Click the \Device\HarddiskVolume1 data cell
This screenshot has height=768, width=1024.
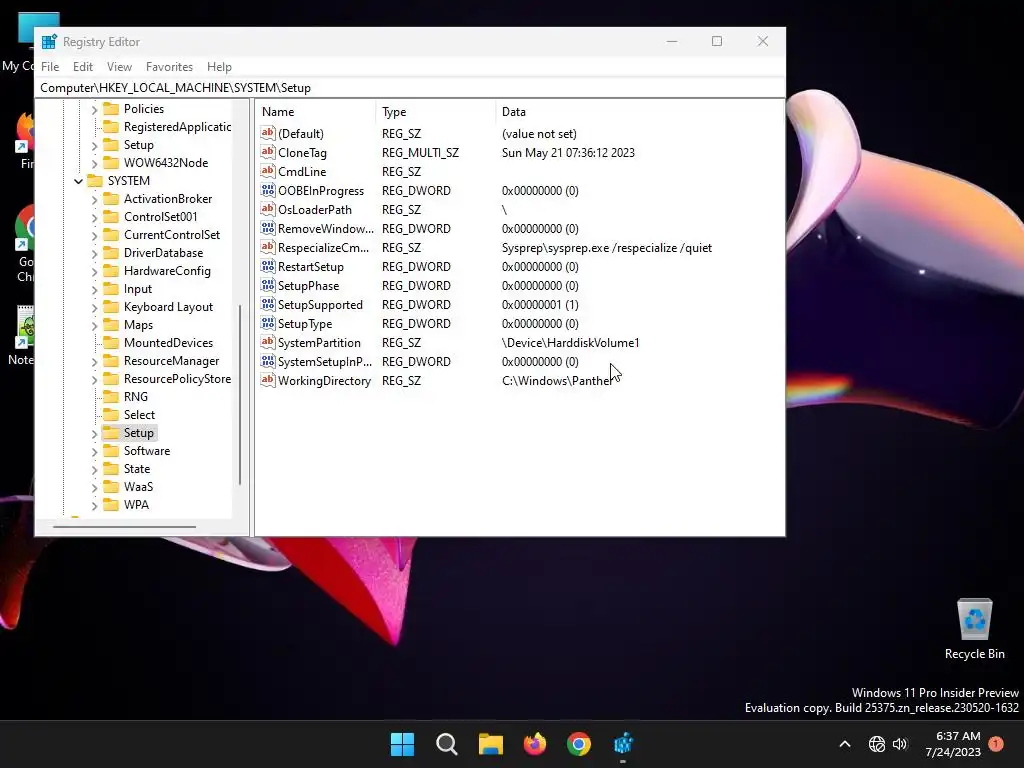570,343
